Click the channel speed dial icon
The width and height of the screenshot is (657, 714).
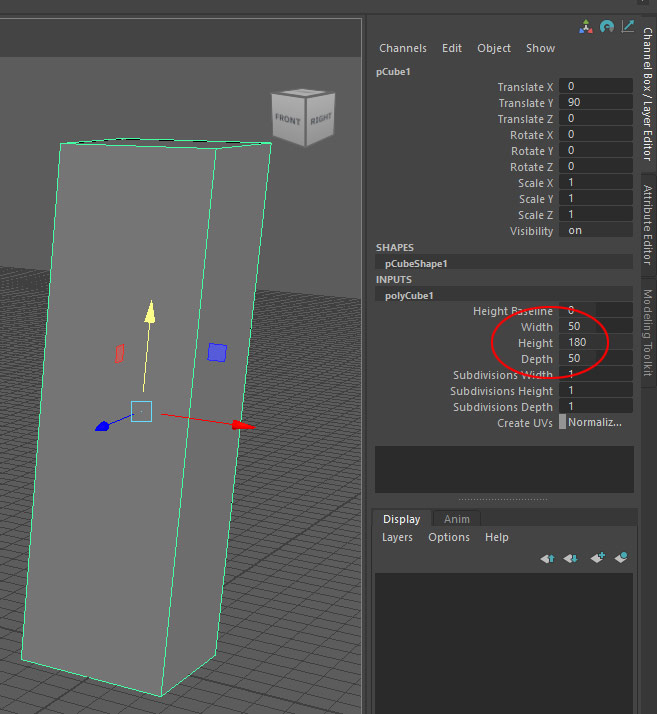[607, 27]
